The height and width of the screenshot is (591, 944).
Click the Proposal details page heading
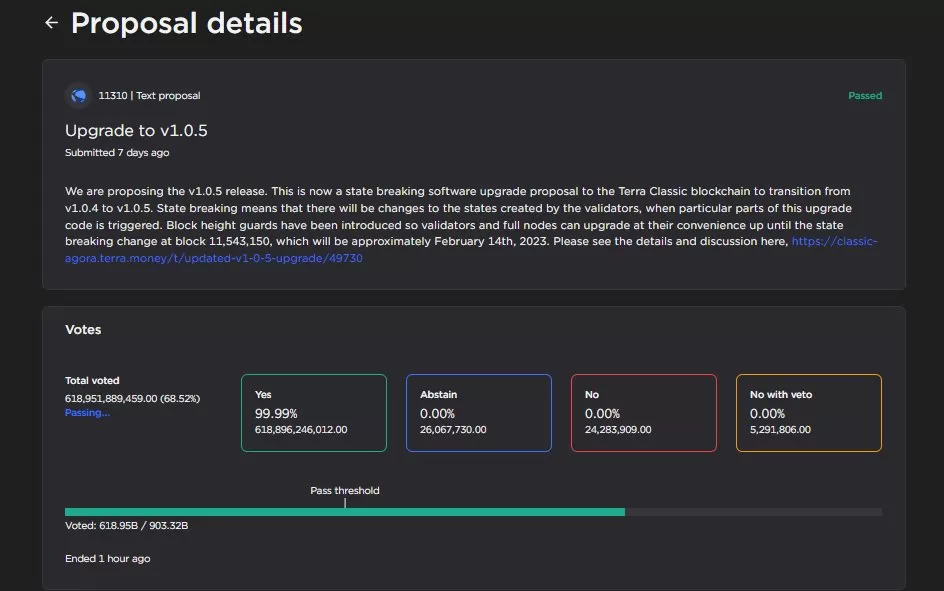pos(186,23)
